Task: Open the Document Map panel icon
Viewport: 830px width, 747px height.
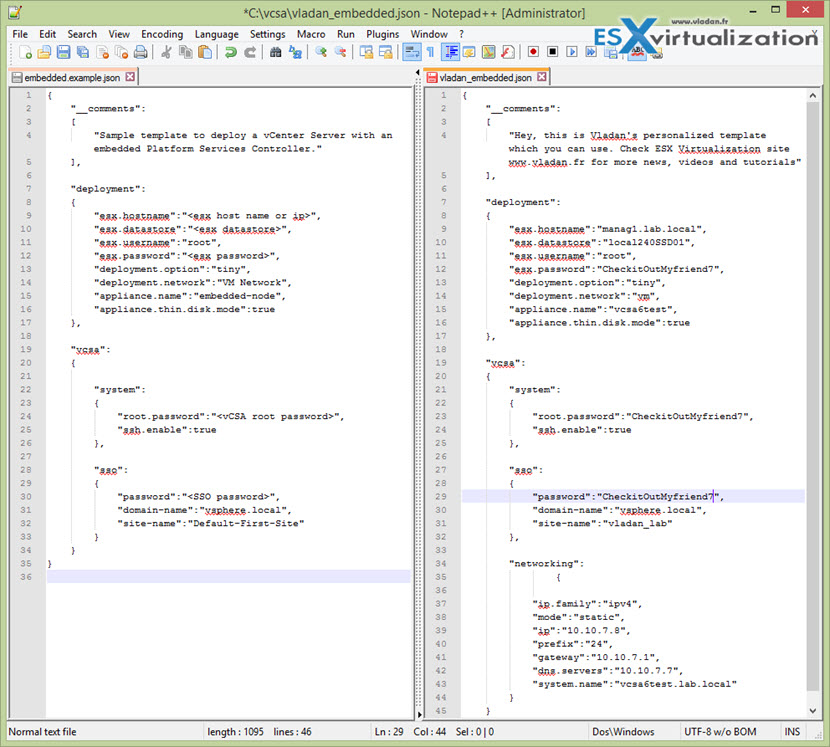Action: (489, 52)
